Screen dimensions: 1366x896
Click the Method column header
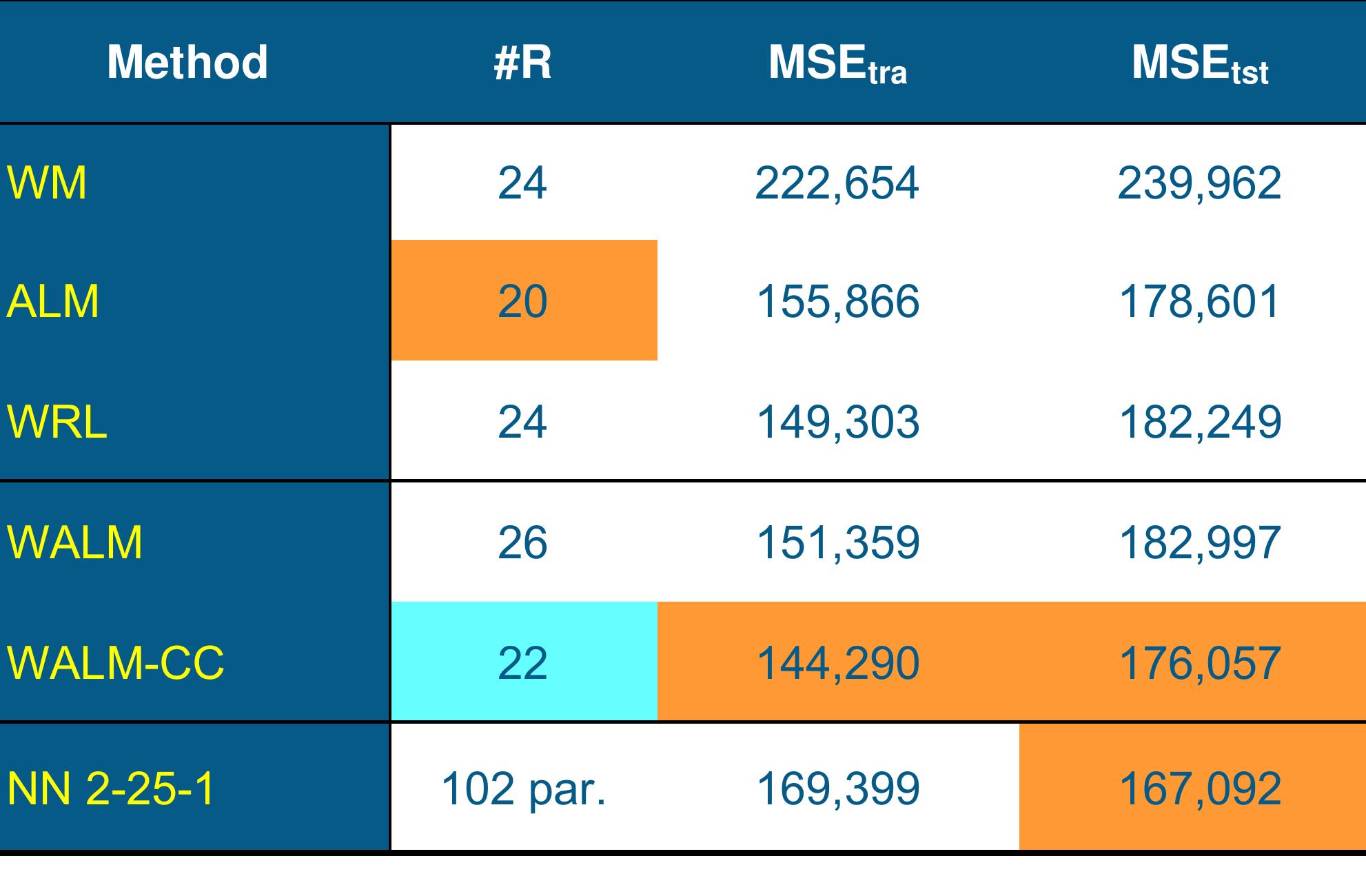(x=187, y=63)
